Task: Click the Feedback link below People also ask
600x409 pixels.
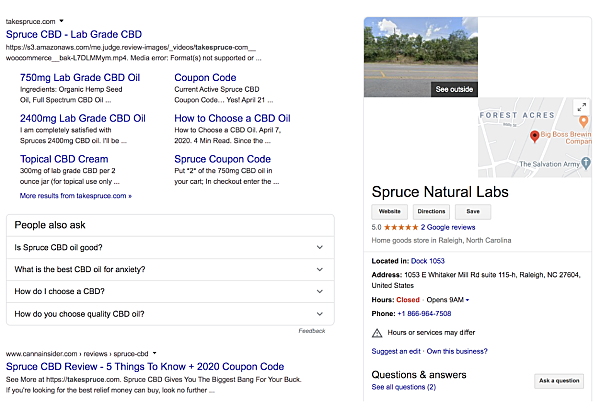Action: [312, 331]
